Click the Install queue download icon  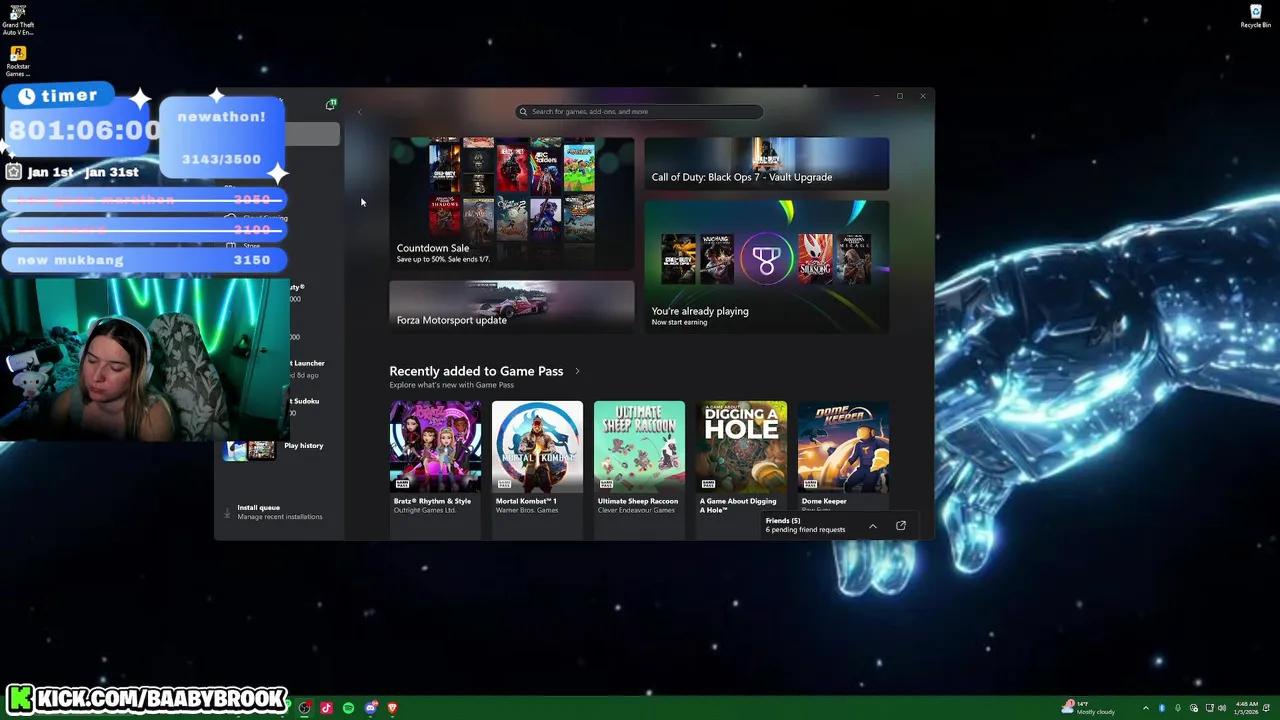(x=227, y=512)
